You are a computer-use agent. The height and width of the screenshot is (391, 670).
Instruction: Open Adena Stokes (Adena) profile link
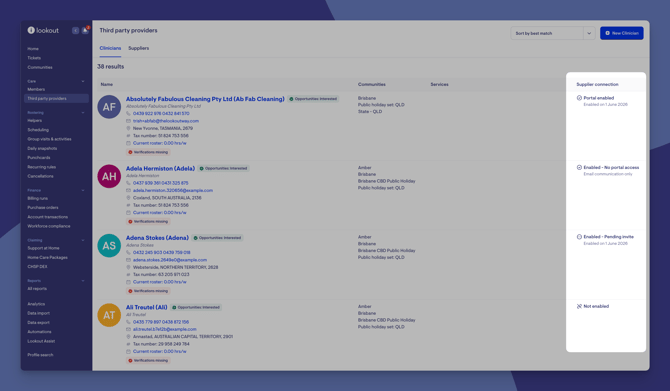(x=157, y=238)
